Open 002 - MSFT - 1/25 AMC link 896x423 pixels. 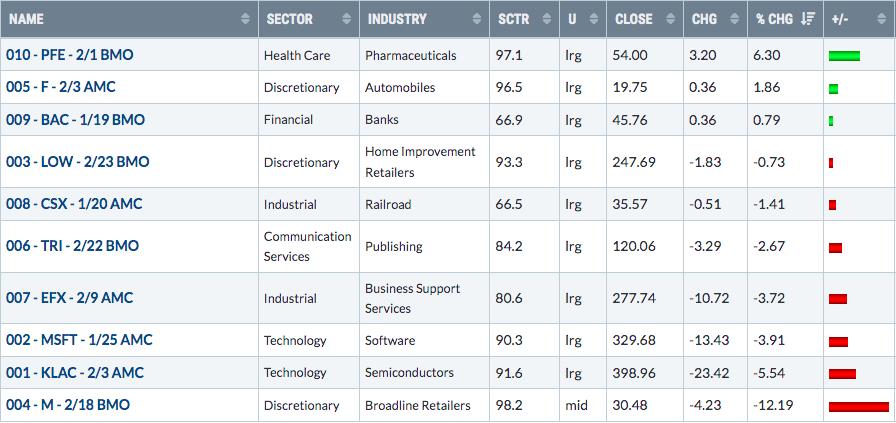[x=79, y=340]
